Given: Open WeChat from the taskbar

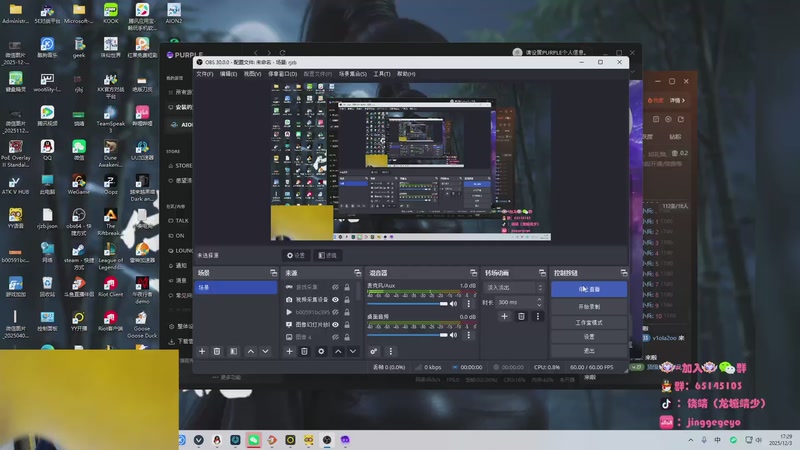Looking at the screenshot, I should click(x=254, y=440).
